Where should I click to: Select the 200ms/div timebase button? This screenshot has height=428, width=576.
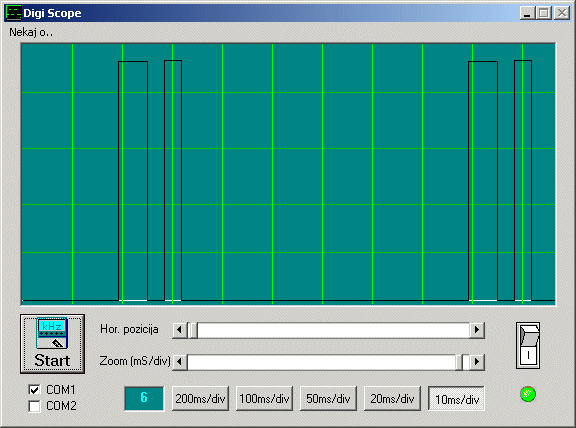coord(200,399)
